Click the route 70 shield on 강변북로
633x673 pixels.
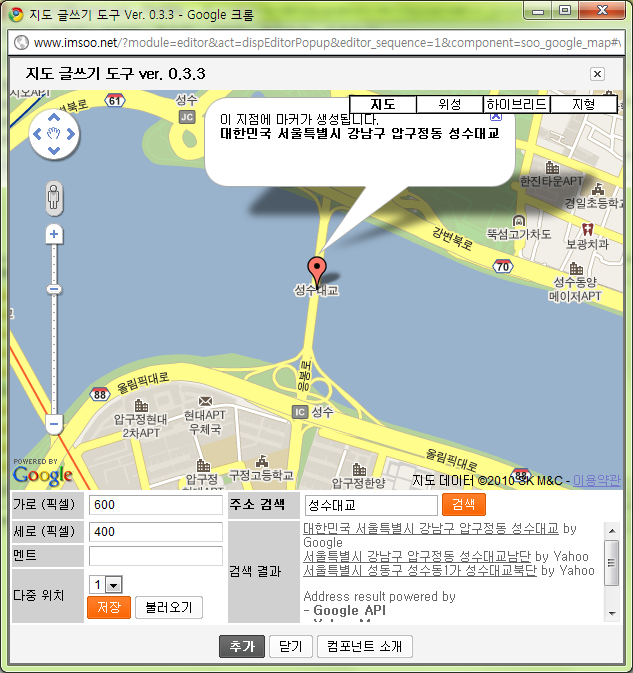coord(503,267)
